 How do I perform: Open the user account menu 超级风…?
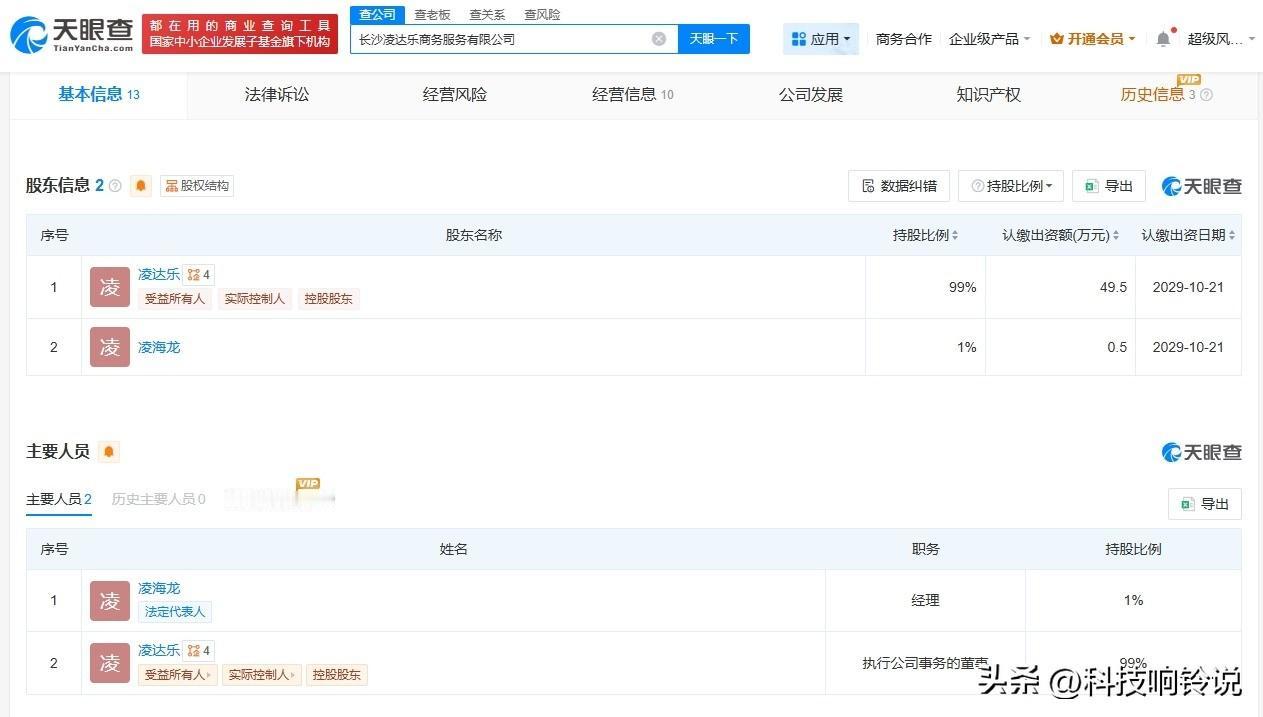pyautogui.click(x=1219, y=39)
